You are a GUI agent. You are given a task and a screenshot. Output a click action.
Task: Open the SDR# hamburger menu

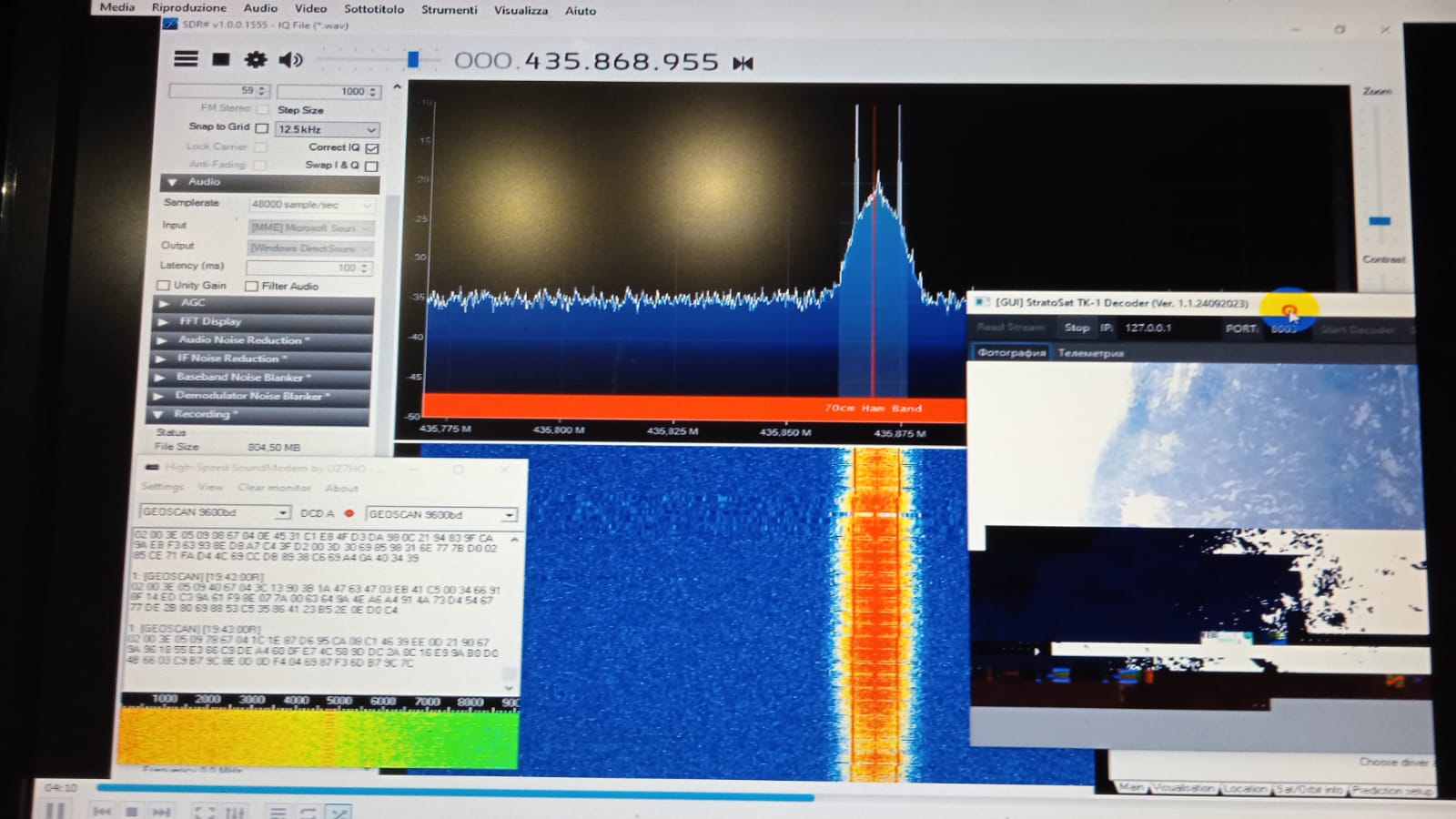(186, 59)
